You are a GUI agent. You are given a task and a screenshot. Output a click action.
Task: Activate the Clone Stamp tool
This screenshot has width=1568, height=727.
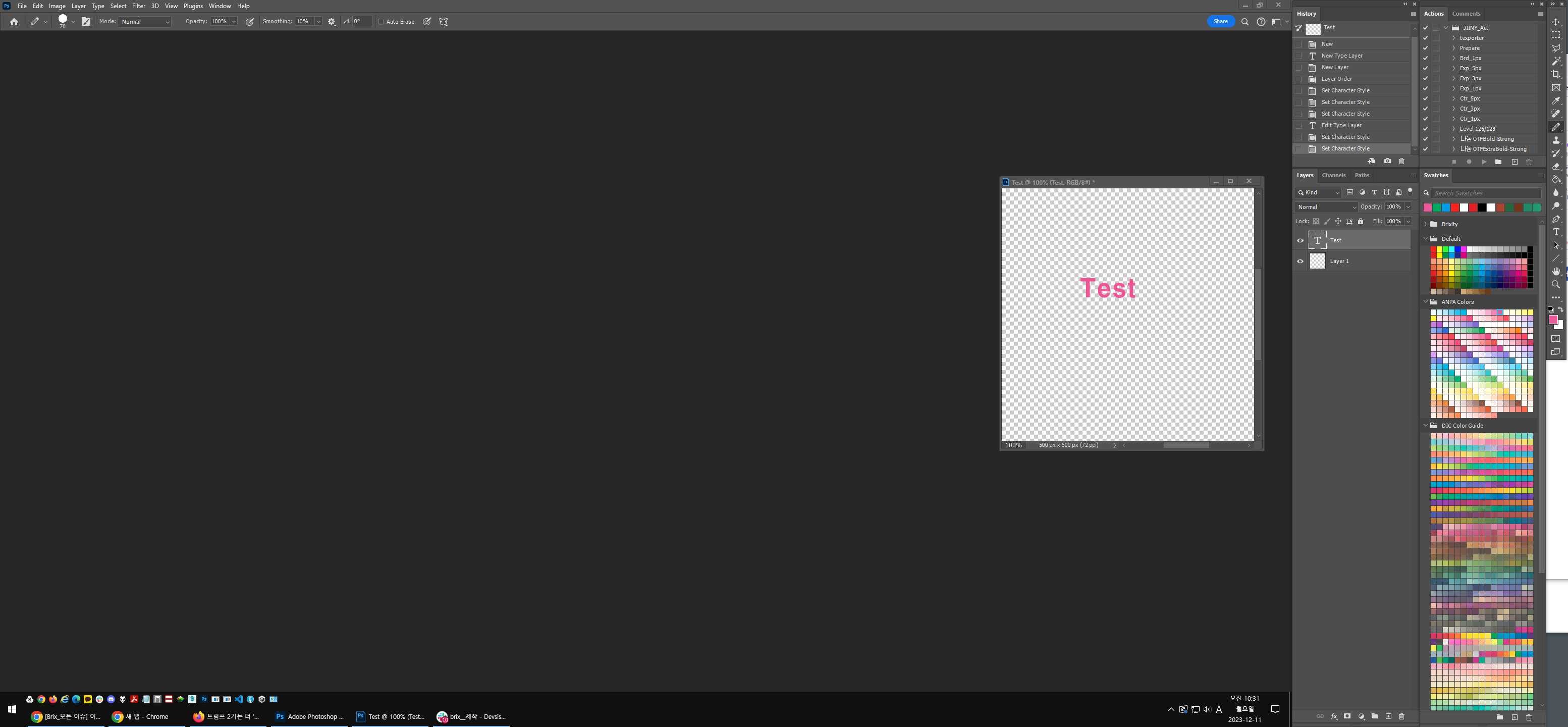pyautogui.click(x=1557, y=140)
